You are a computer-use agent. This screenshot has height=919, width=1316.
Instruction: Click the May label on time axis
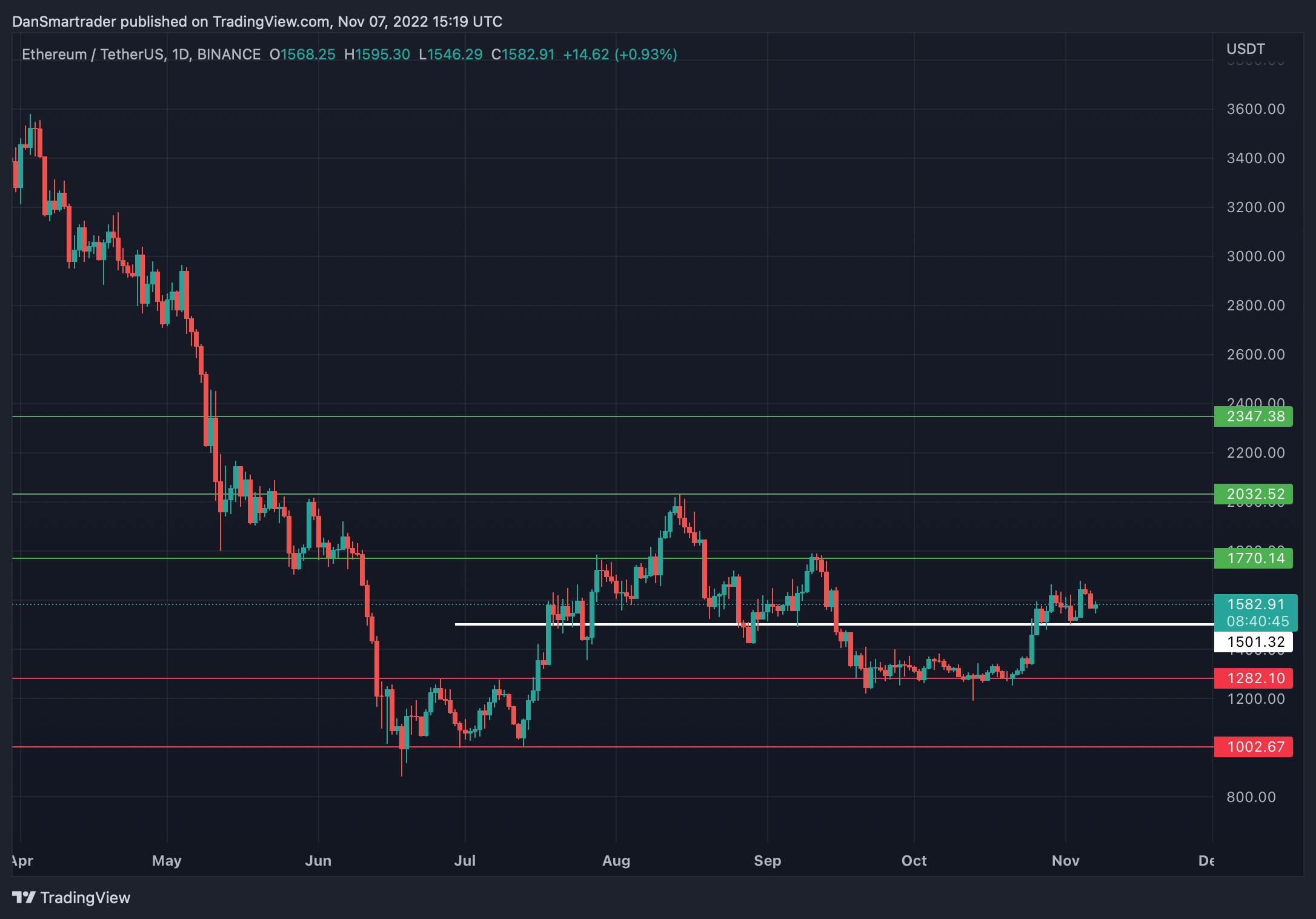point(167,861)
